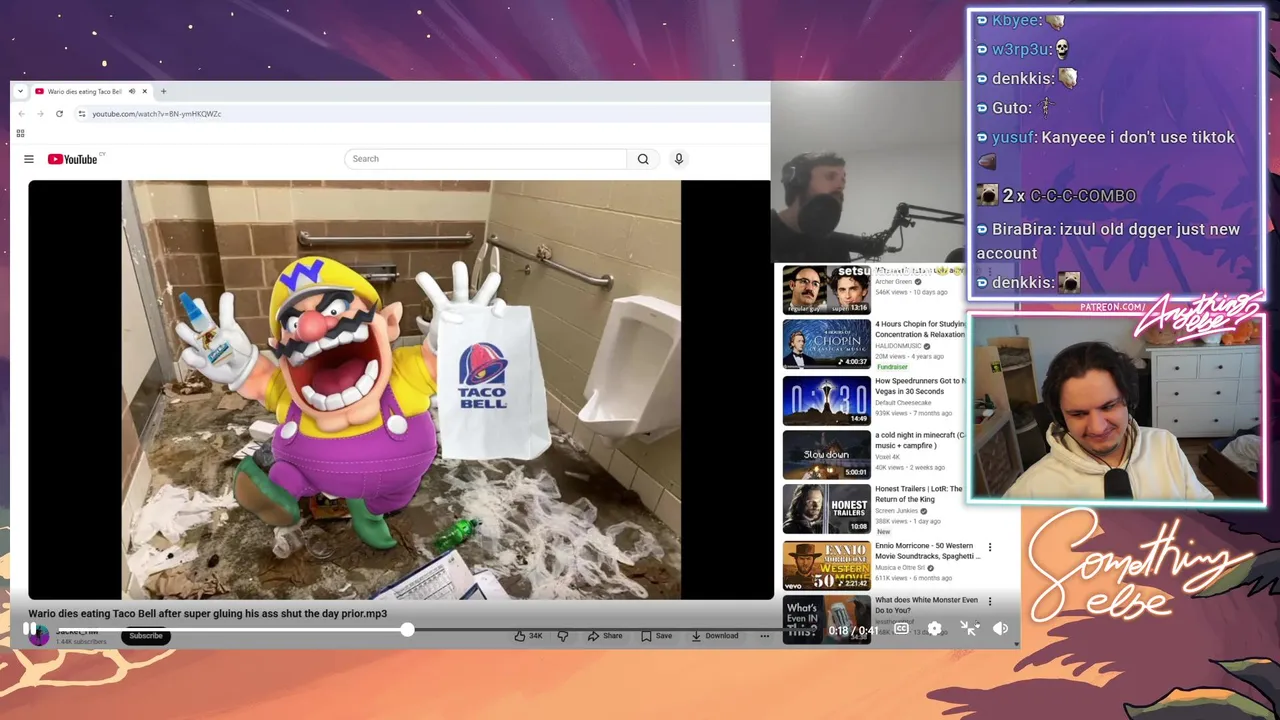Close the Wario dies eating Taco Bell tab
The height and width of the screenshot is (720, 1280).
[x=145, y=91]
